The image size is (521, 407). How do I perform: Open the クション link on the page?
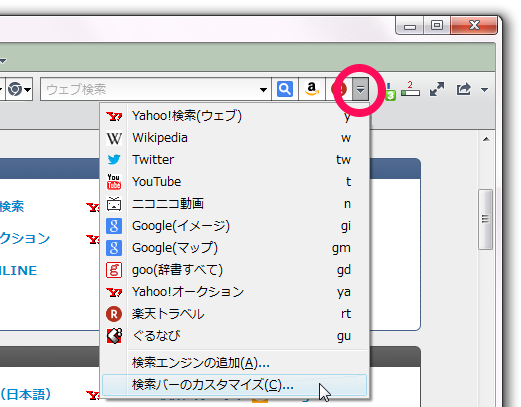pyautogui.click(x=25, y=238)
